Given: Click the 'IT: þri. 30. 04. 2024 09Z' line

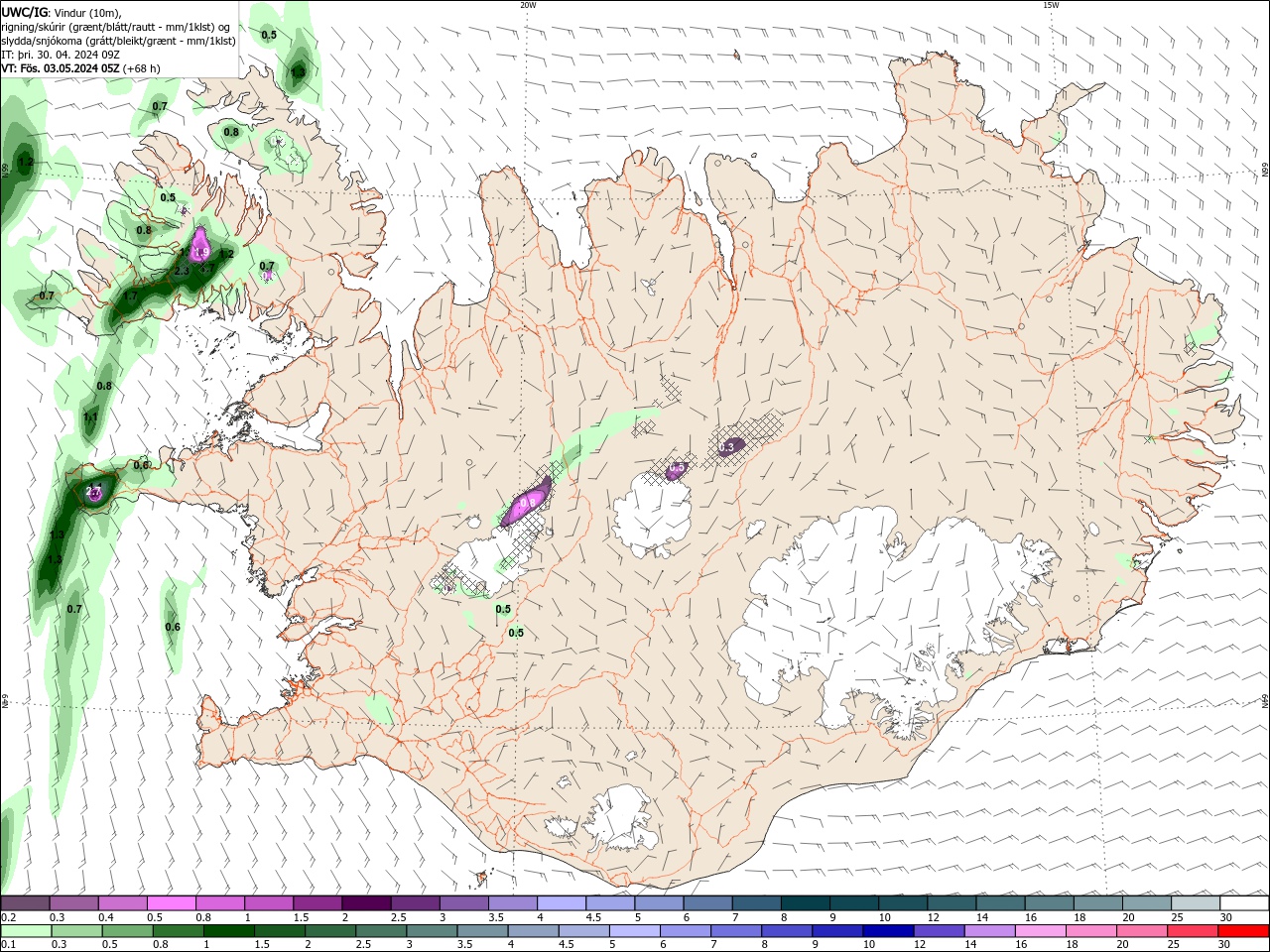Looking at the screenshot, I should (61, 55).
